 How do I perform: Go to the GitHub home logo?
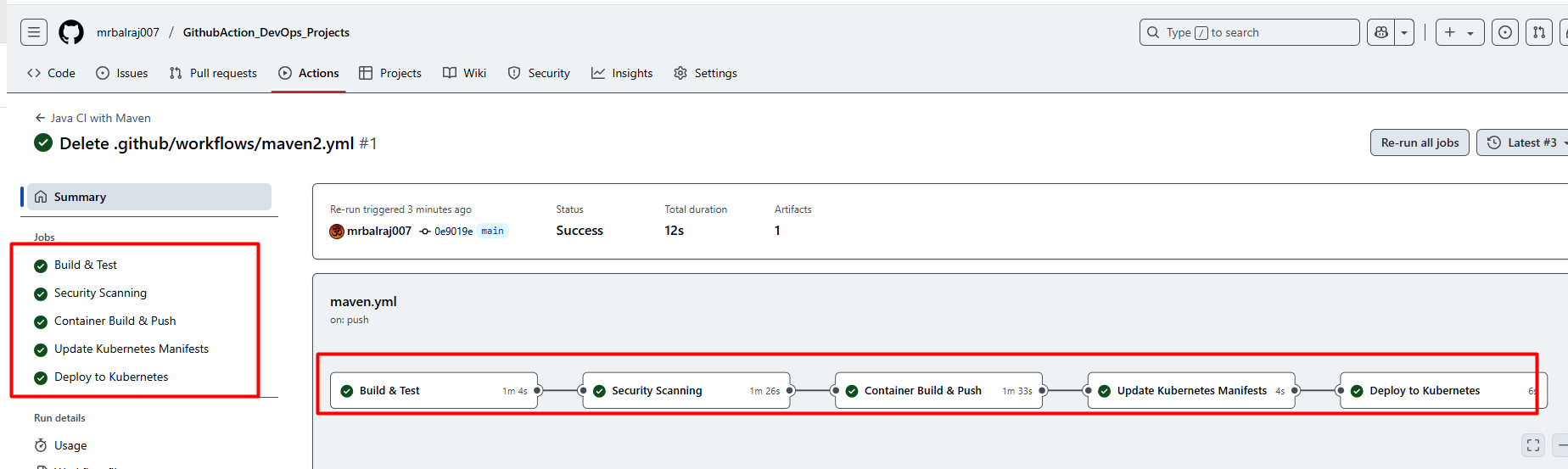(x=71, y=32)
